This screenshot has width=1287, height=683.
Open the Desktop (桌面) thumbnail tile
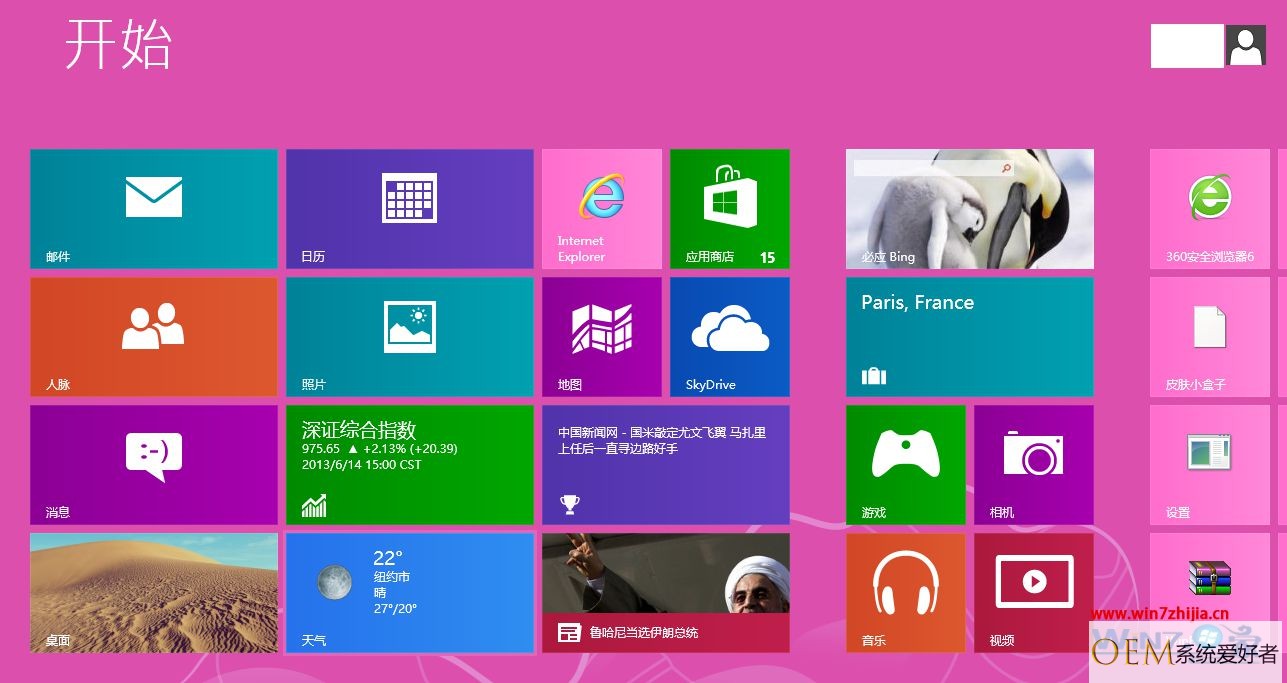tap(154, 593)
